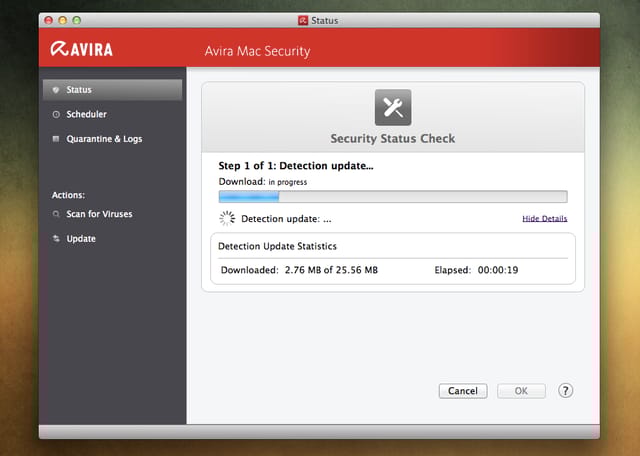Click the Avira icon in title bar

[302, 20]
